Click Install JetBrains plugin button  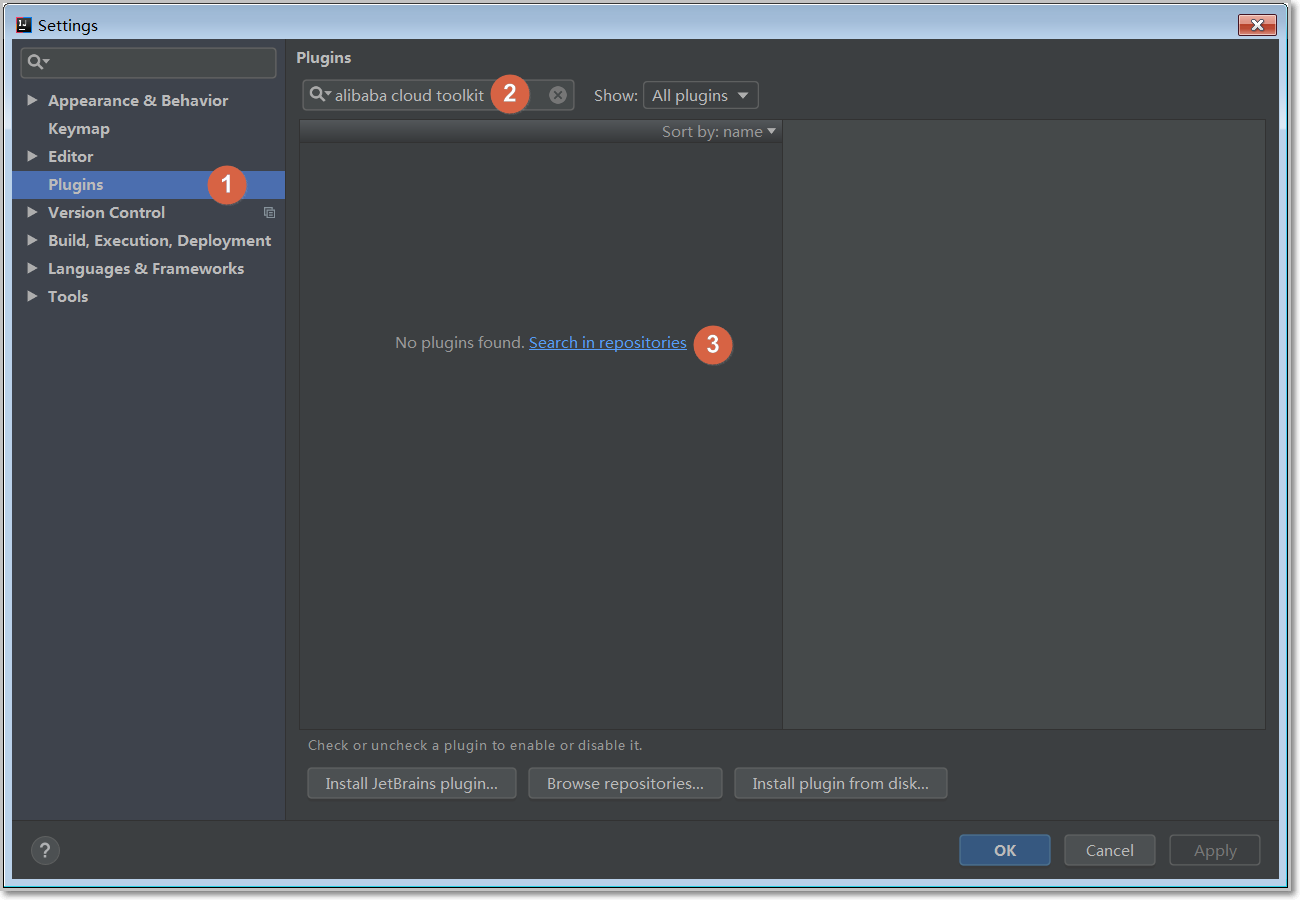click(411, 784)
